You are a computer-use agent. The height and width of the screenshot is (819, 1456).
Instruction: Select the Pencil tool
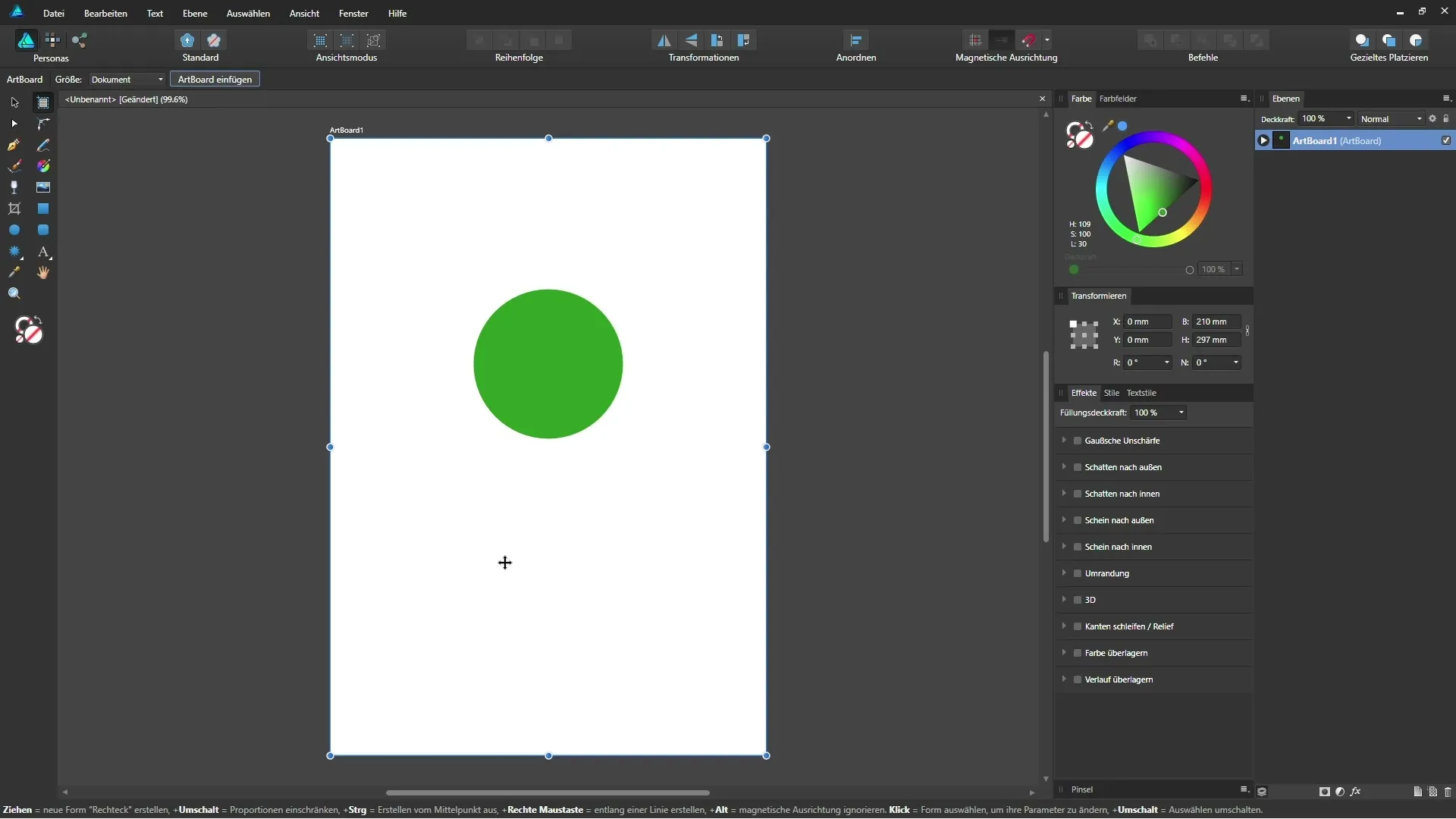pos(43,145)
